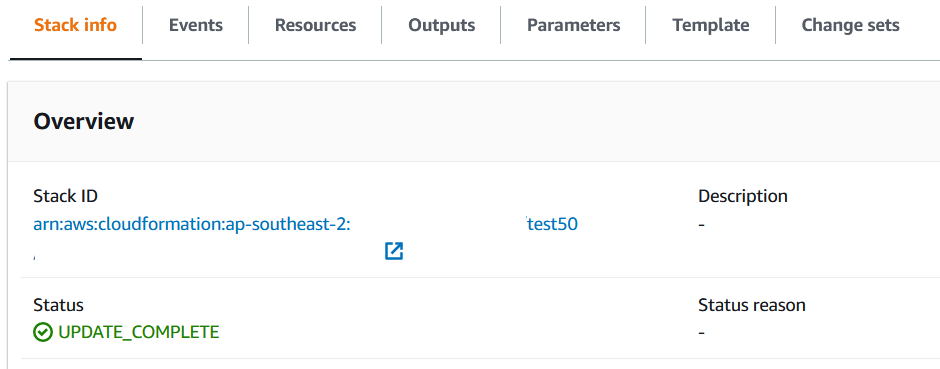Select the dash value under Description
The width and height of the screenshot is (940, 369).
click(x=702, y=225)
